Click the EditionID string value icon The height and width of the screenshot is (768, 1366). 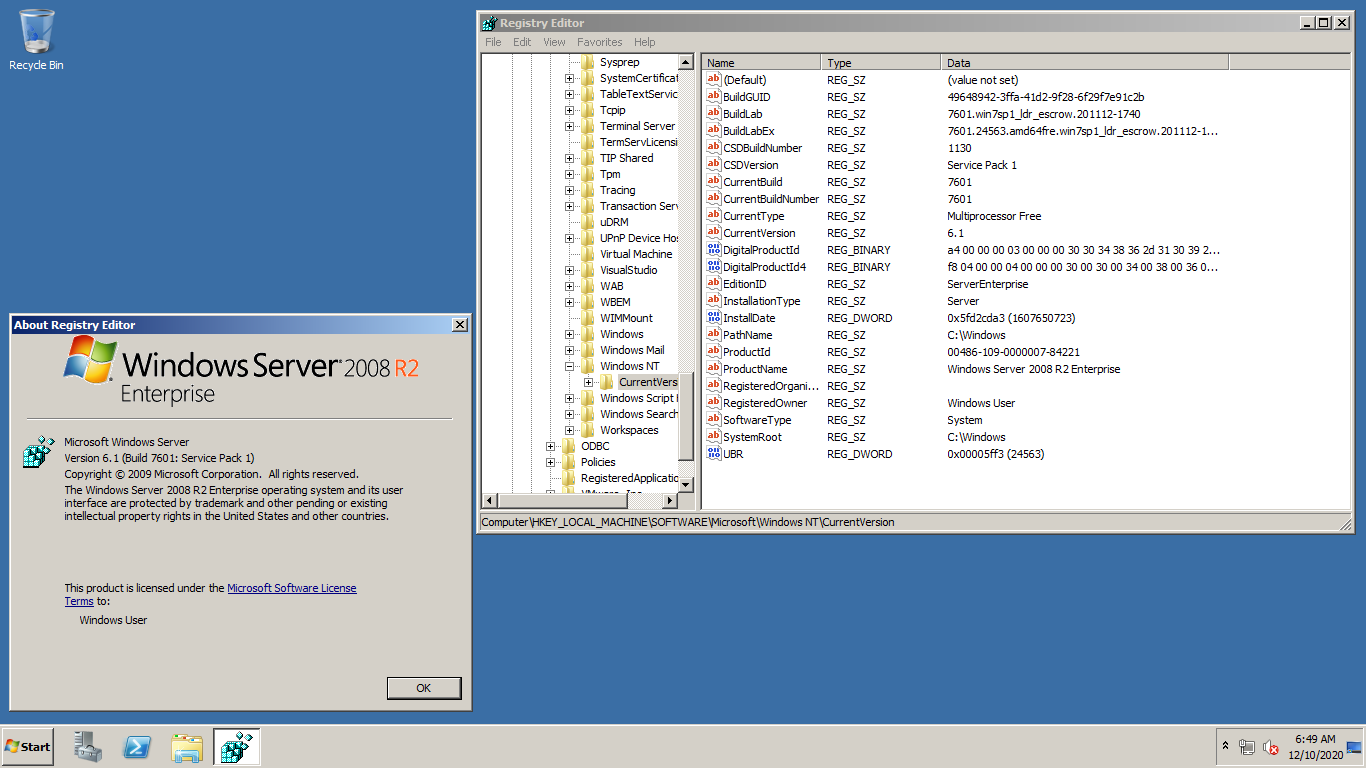tap(714, 283)
